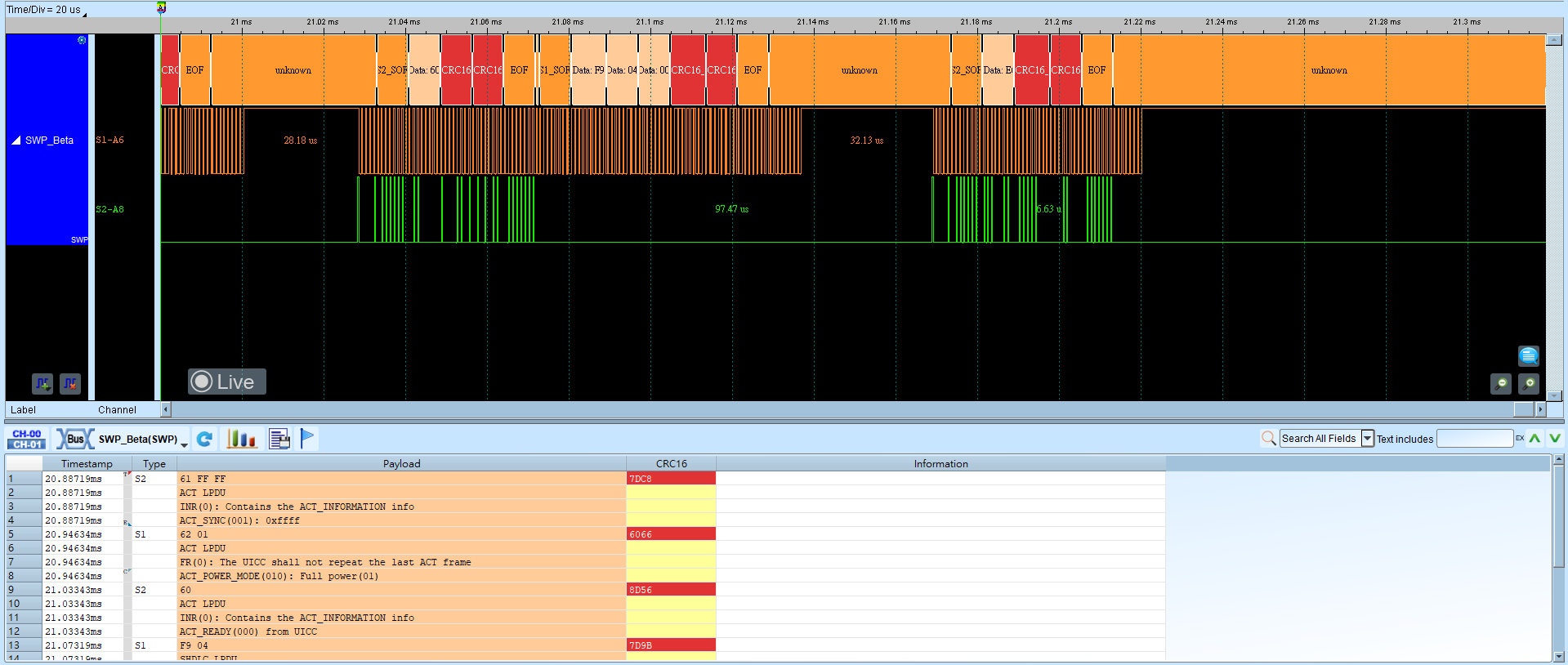Click the add channel waveform icon
The width and height of the screenshot is (1568, 665).
point(42,383)
